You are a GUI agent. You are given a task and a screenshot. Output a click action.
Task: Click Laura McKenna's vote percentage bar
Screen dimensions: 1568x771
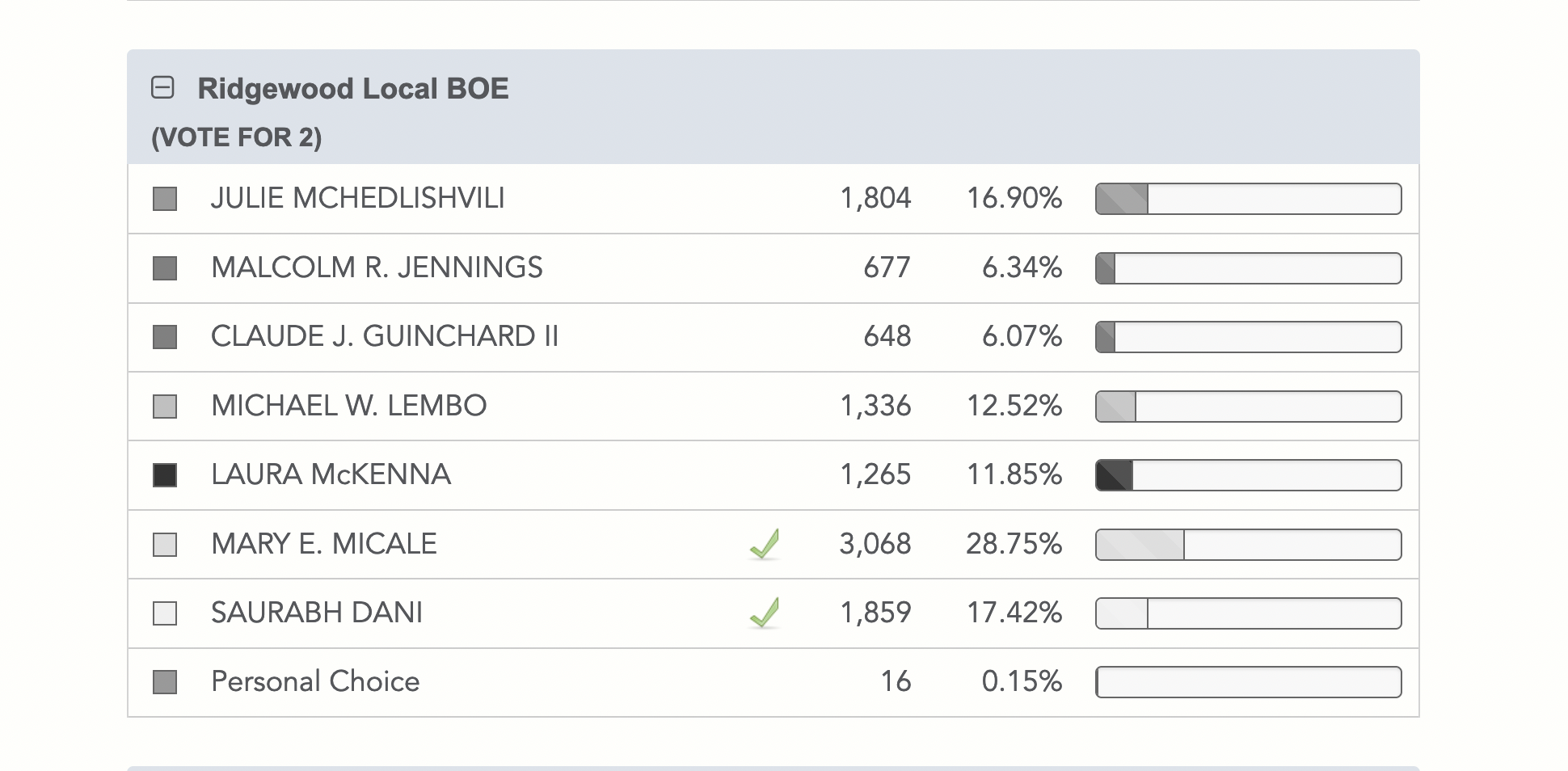(1248, 475)
